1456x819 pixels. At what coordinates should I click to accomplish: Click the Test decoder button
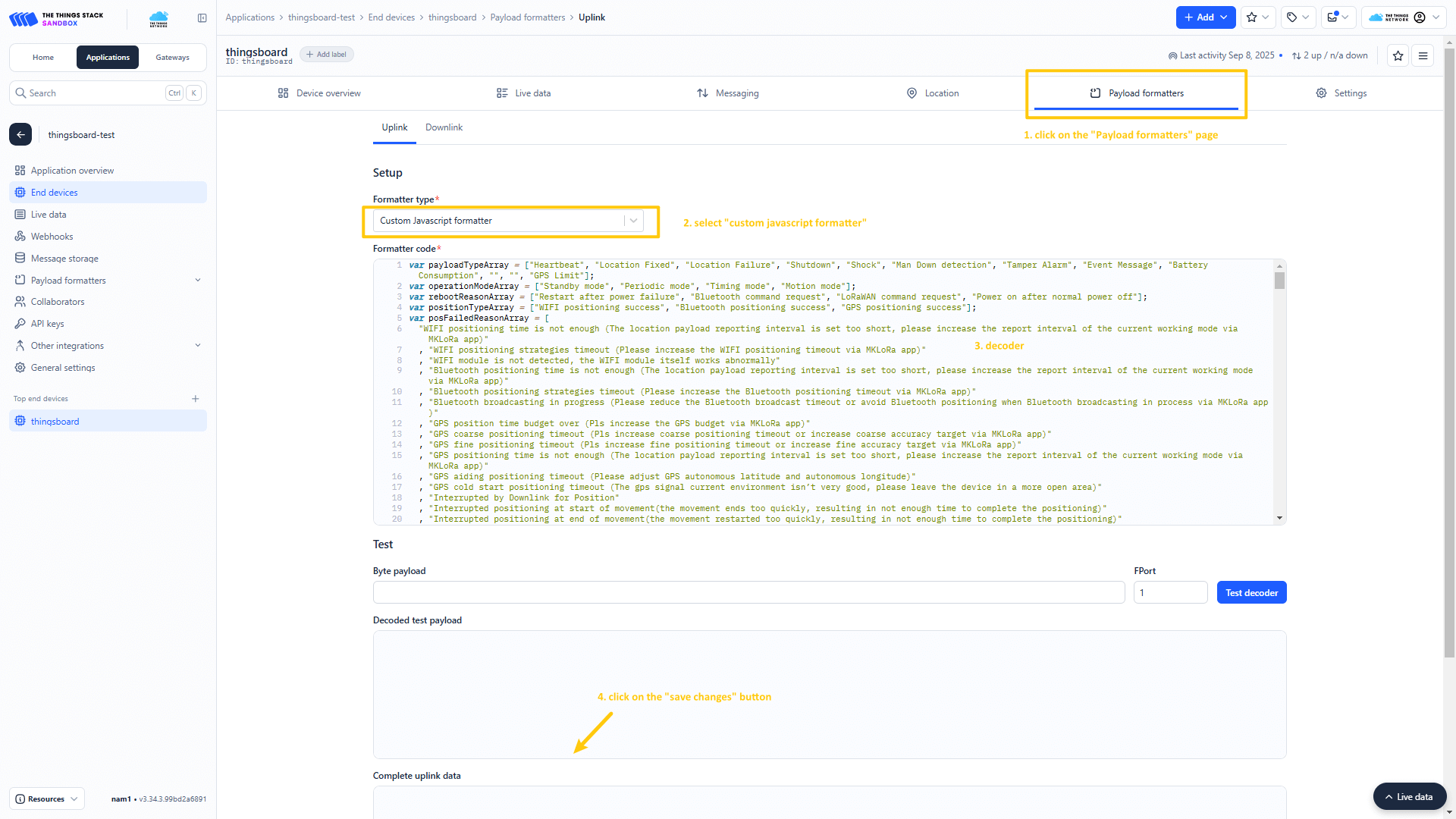pos(1251,593)
